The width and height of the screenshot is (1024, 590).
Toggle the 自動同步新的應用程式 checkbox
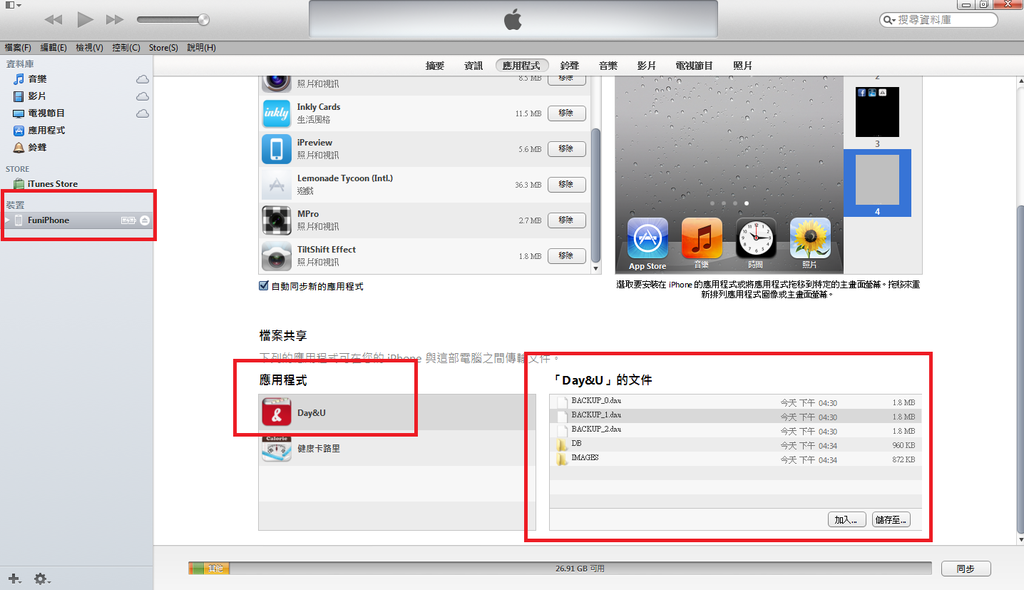pyautogui.click(x=264, y=286)
